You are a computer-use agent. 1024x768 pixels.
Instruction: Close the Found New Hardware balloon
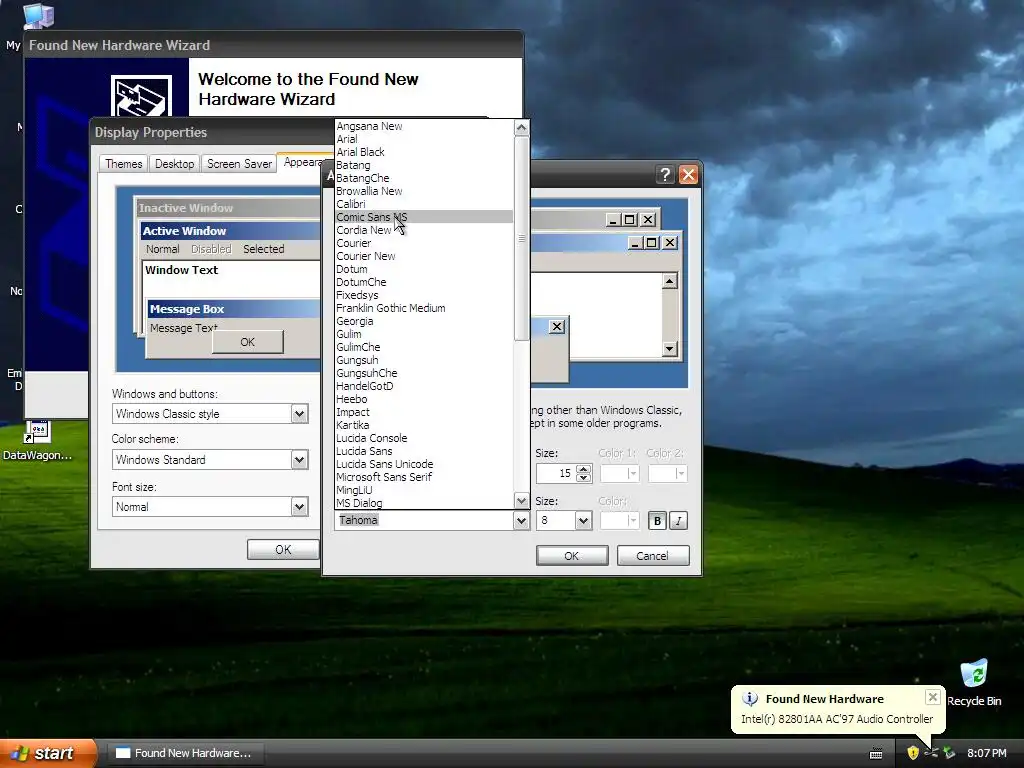(933, 697)
